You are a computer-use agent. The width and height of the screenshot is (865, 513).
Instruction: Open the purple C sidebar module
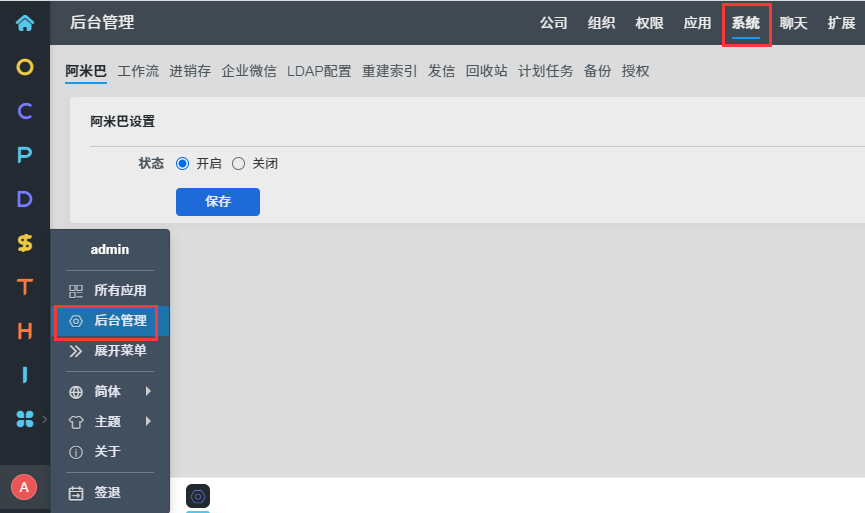[24, 111]
